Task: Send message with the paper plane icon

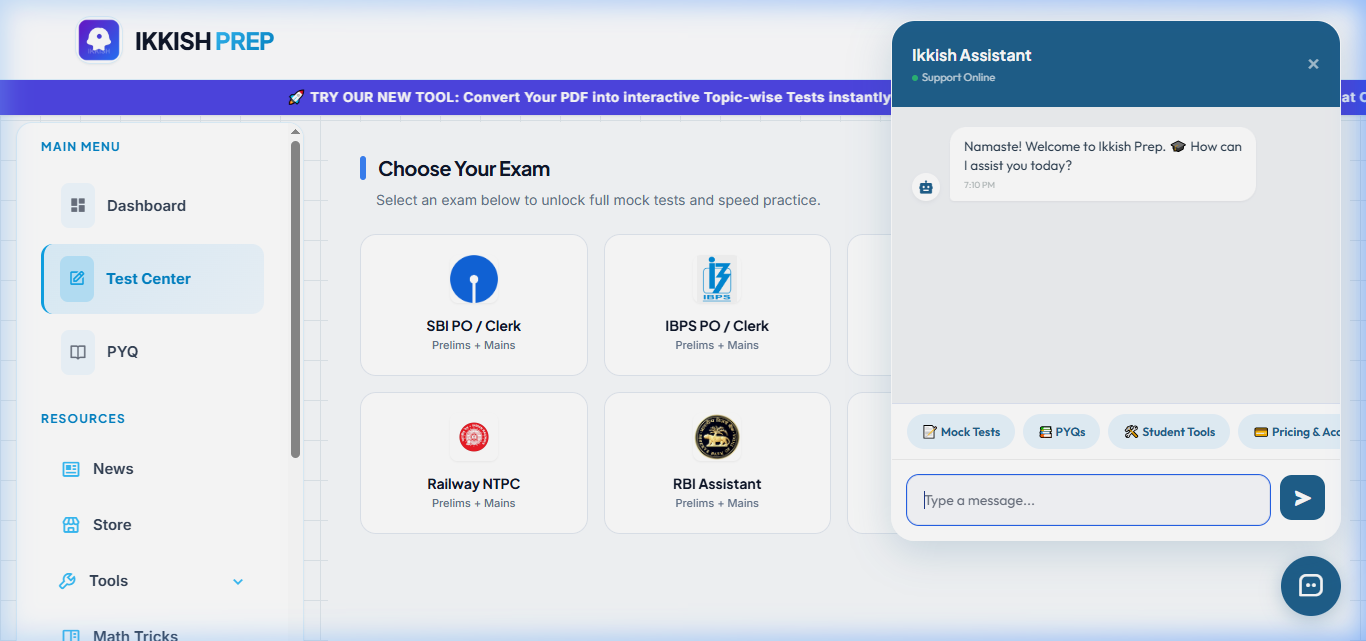Action: [1302, 498]
